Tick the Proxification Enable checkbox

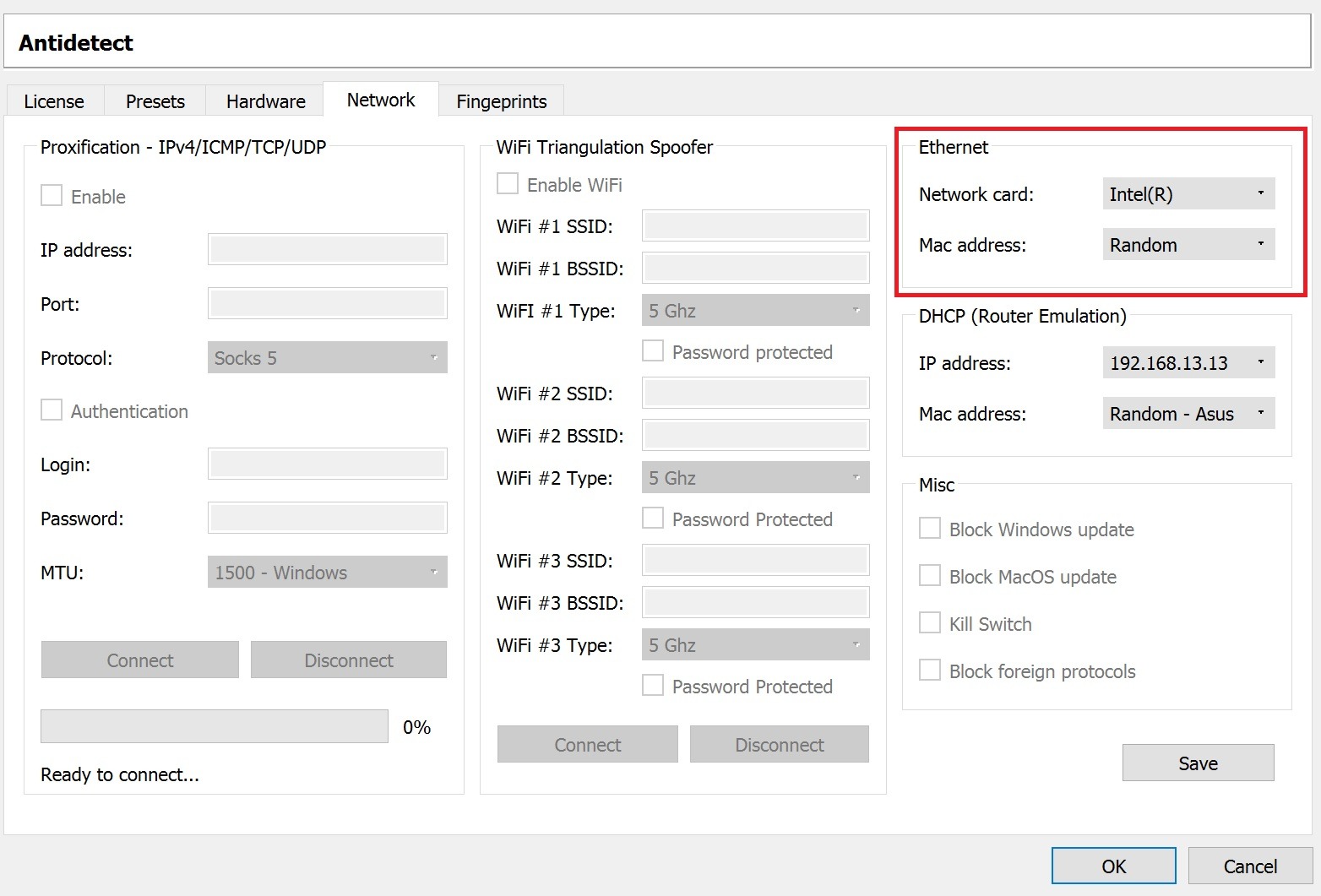pos(52,196)
